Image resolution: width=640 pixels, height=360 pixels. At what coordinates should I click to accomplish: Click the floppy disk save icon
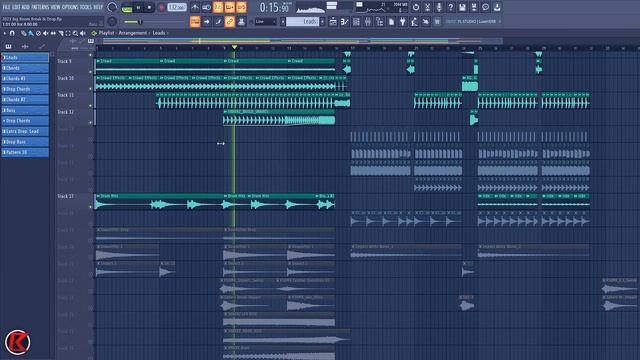coord(462,7)
